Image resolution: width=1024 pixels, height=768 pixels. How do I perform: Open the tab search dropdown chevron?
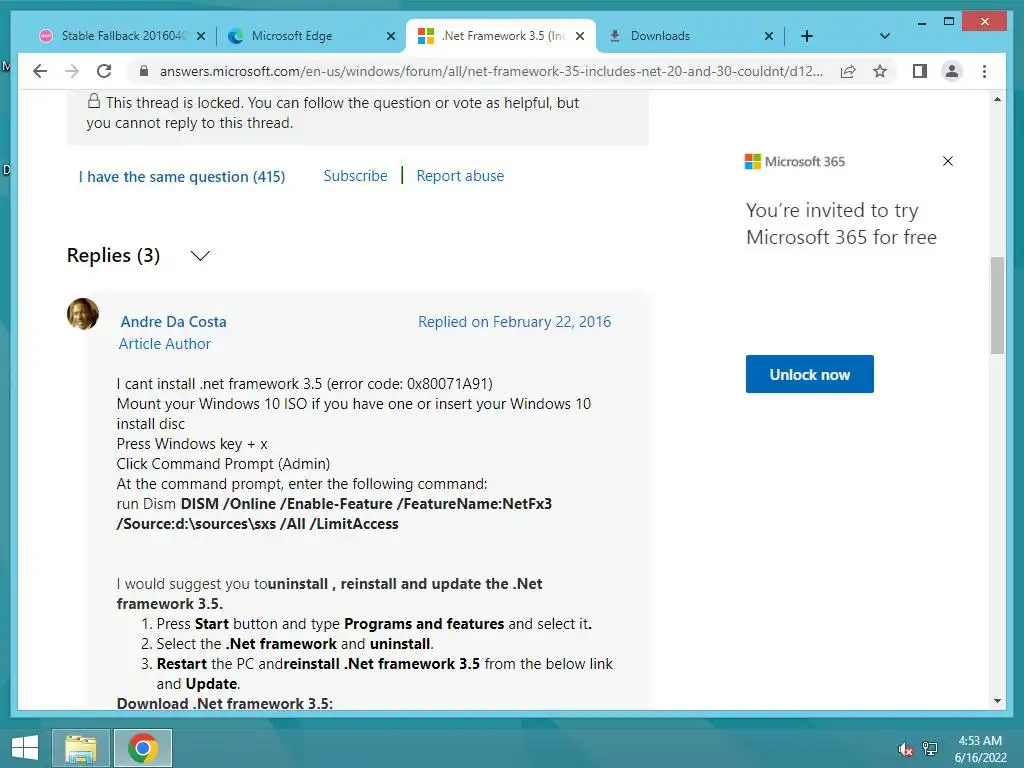click(884, 36)
